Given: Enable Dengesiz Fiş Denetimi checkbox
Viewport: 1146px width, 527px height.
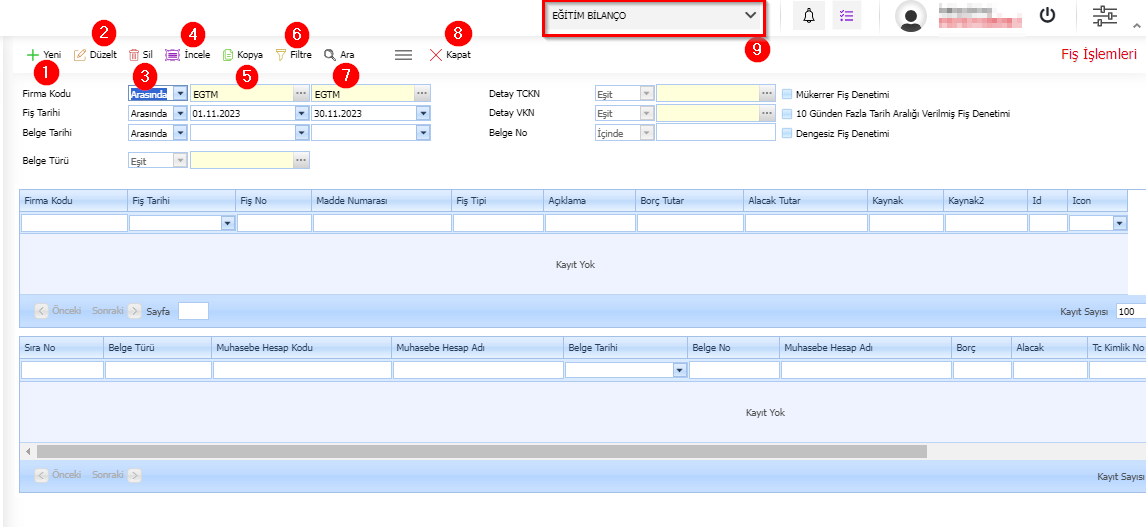Looking at the screenshot, I should pos(787,134).
